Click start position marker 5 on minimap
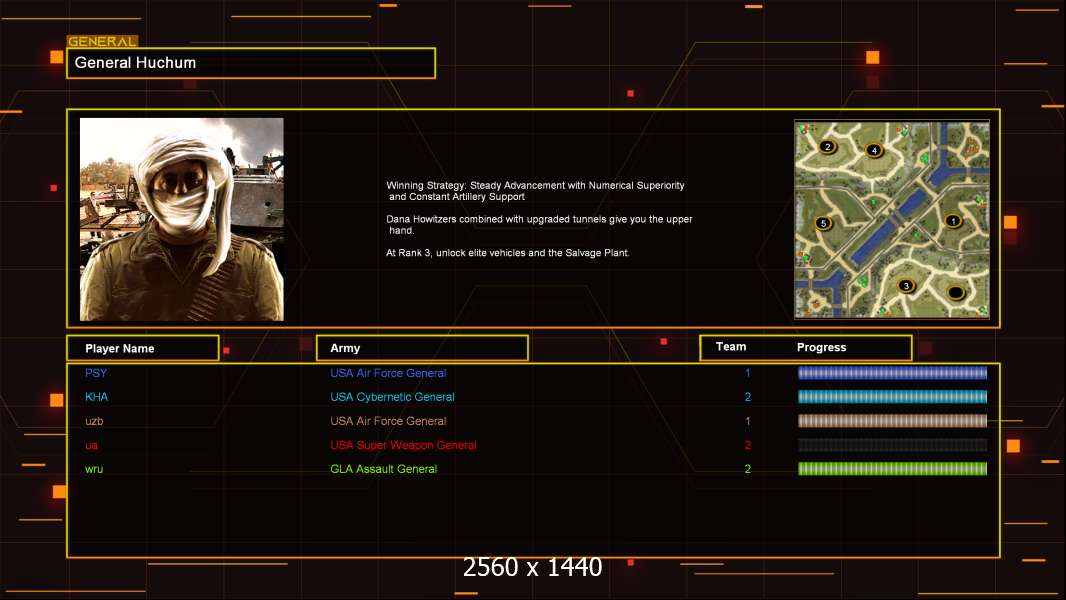The height and width of the screenshot is (600, 1066). tap(823, 223)
